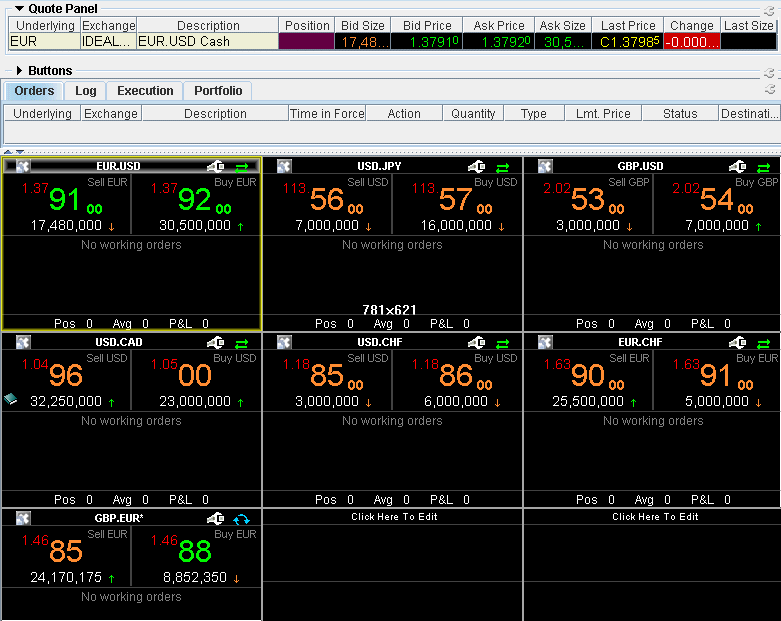Click the Last Price column header

[x=628, y=25]
